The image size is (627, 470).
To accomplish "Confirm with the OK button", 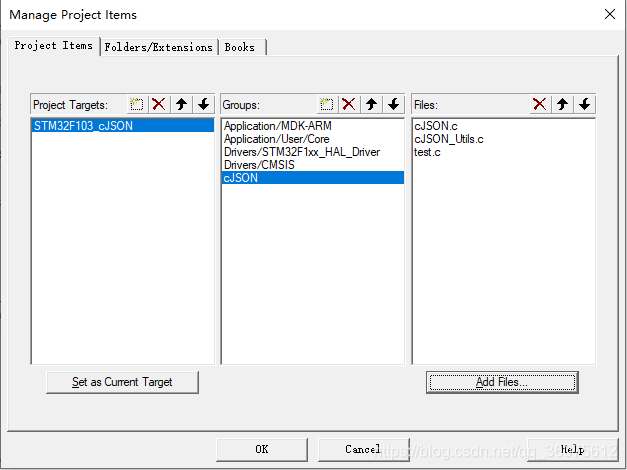I will (262, 449).
